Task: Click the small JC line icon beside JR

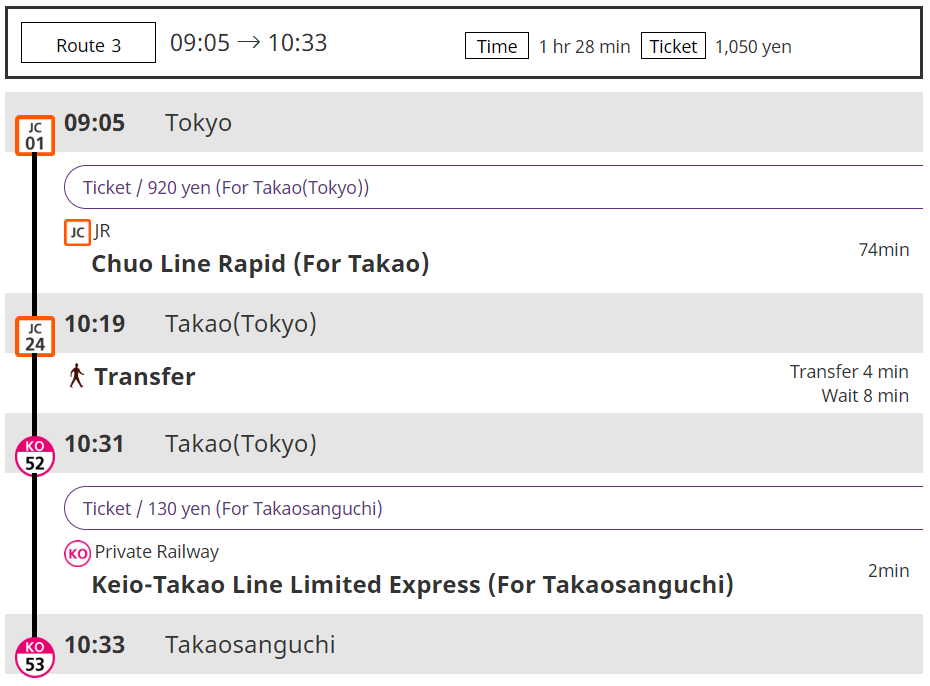Action: point(77,232)
